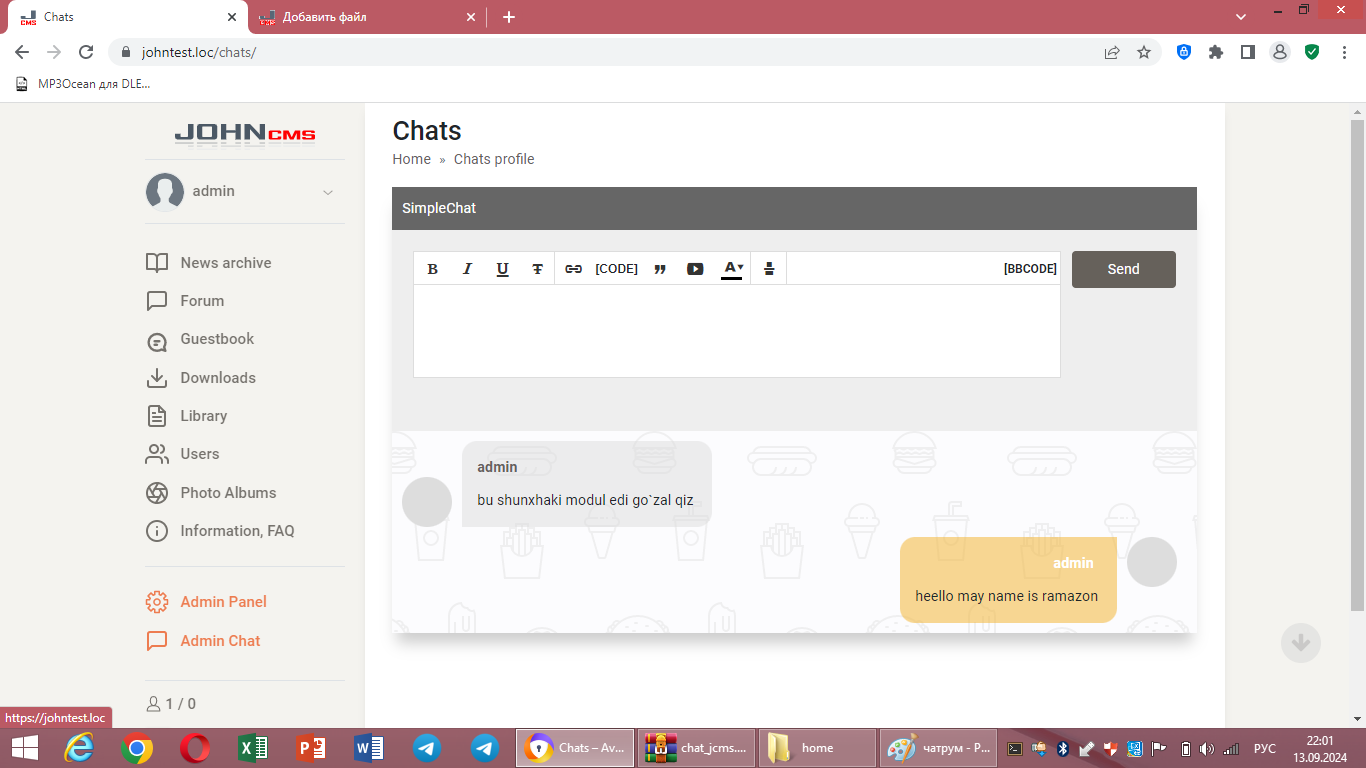The height and width of the screenshot is (768, 1366).
Task: Open the text color picker dropdown
Action: pyautogui.click(x=732, y=269)
